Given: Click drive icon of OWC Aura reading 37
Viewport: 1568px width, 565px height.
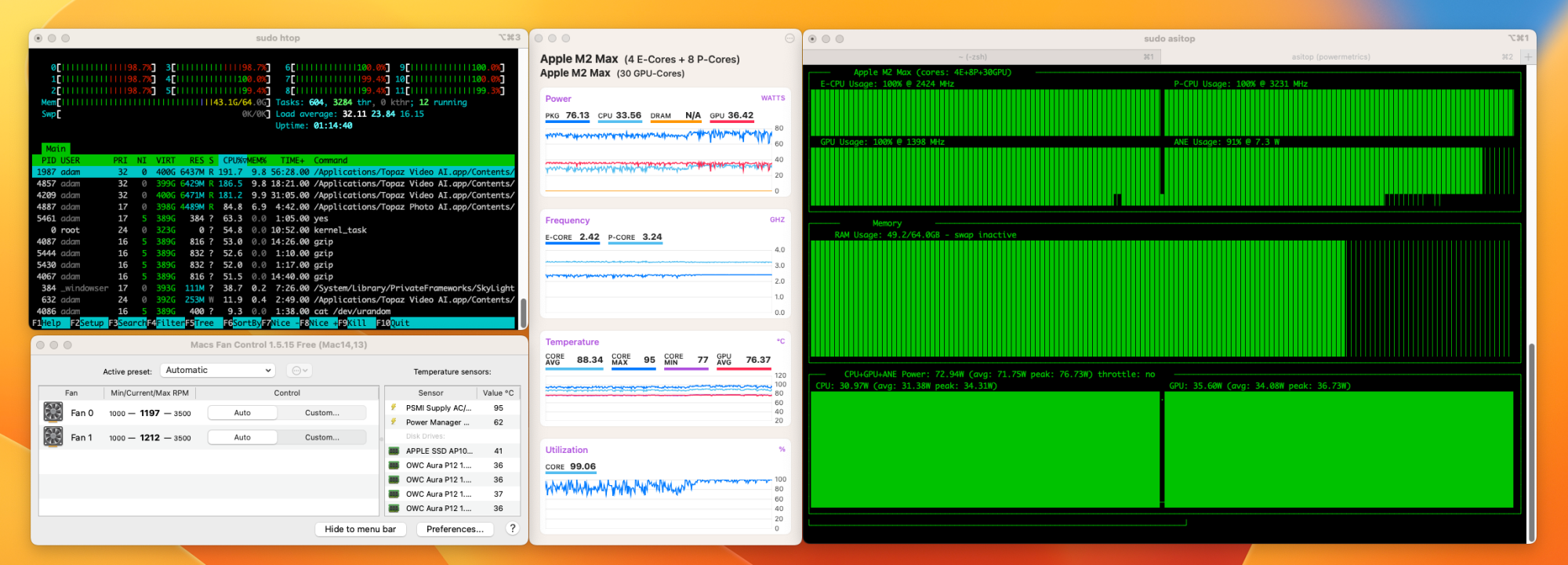Looking at the screenshot, I should [394, 494].
